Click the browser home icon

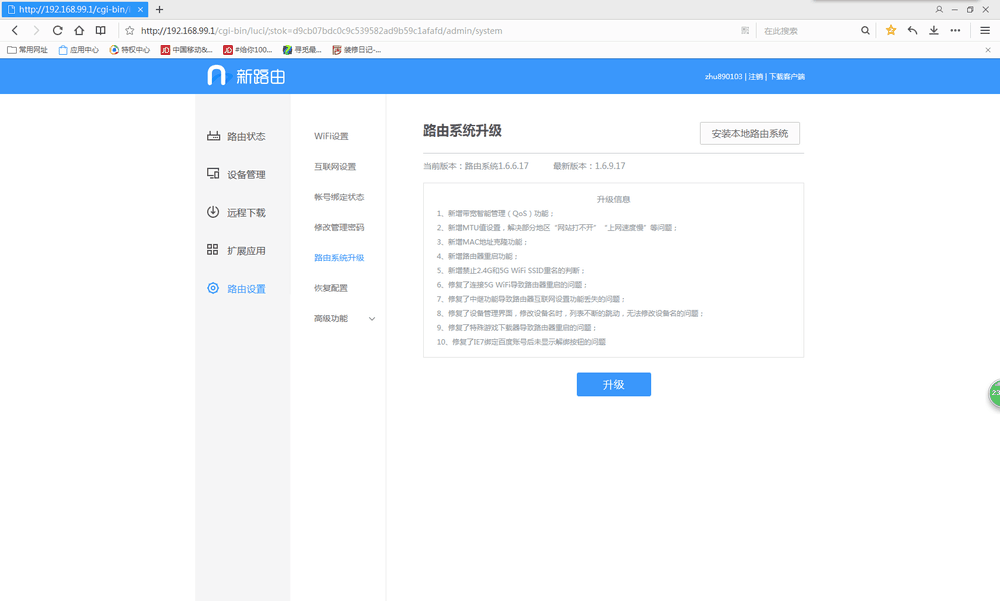79,31
